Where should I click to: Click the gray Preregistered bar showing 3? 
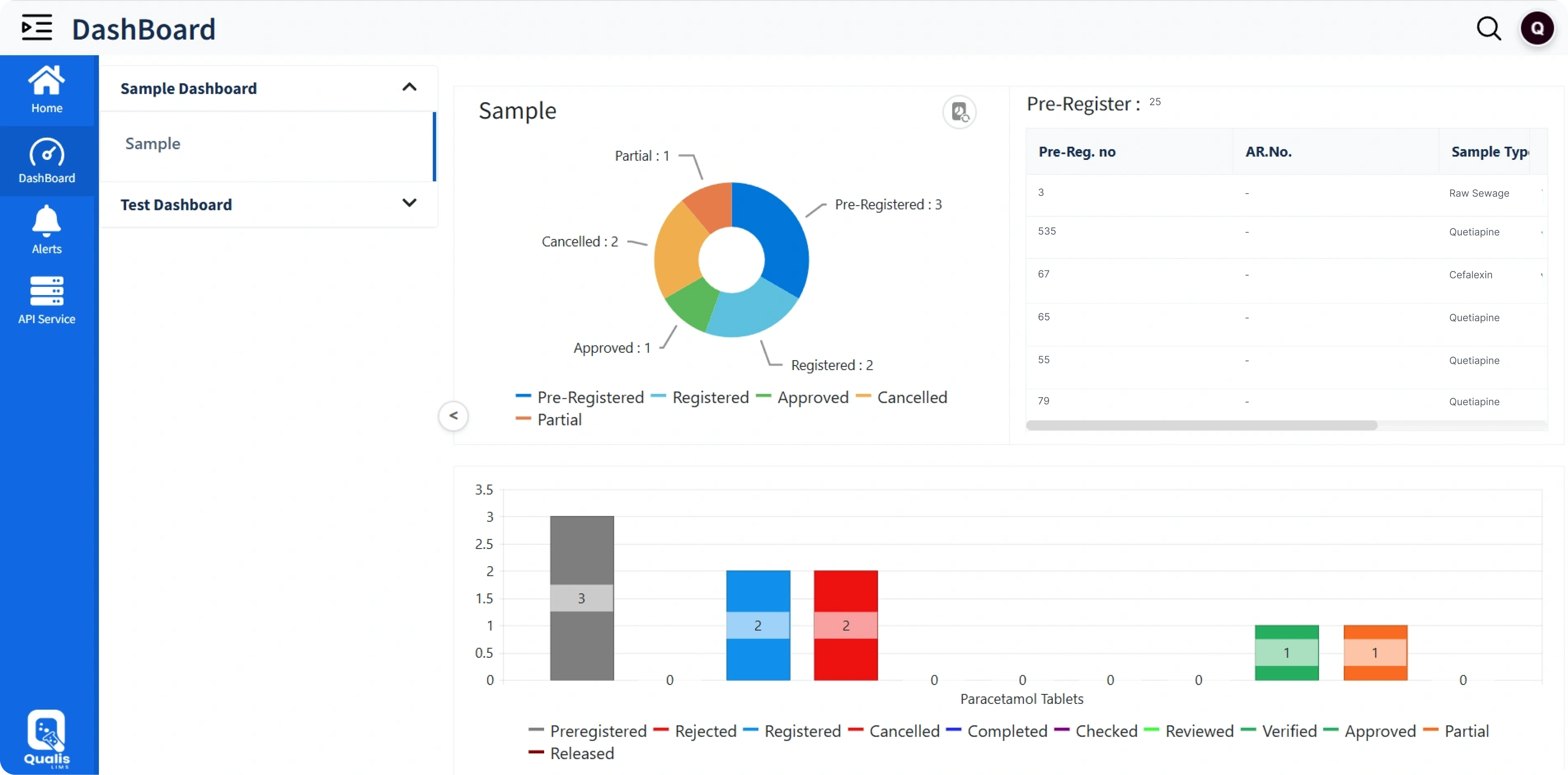coord(582,598)
